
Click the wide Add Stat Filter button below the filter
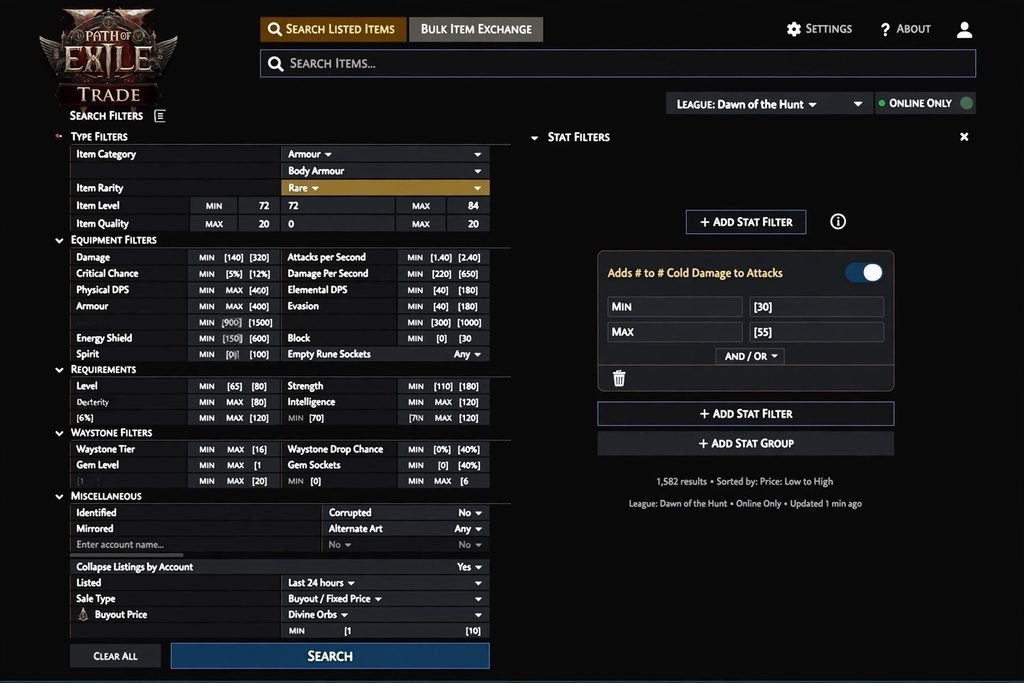pyautogui.click(x=746, y=414)
